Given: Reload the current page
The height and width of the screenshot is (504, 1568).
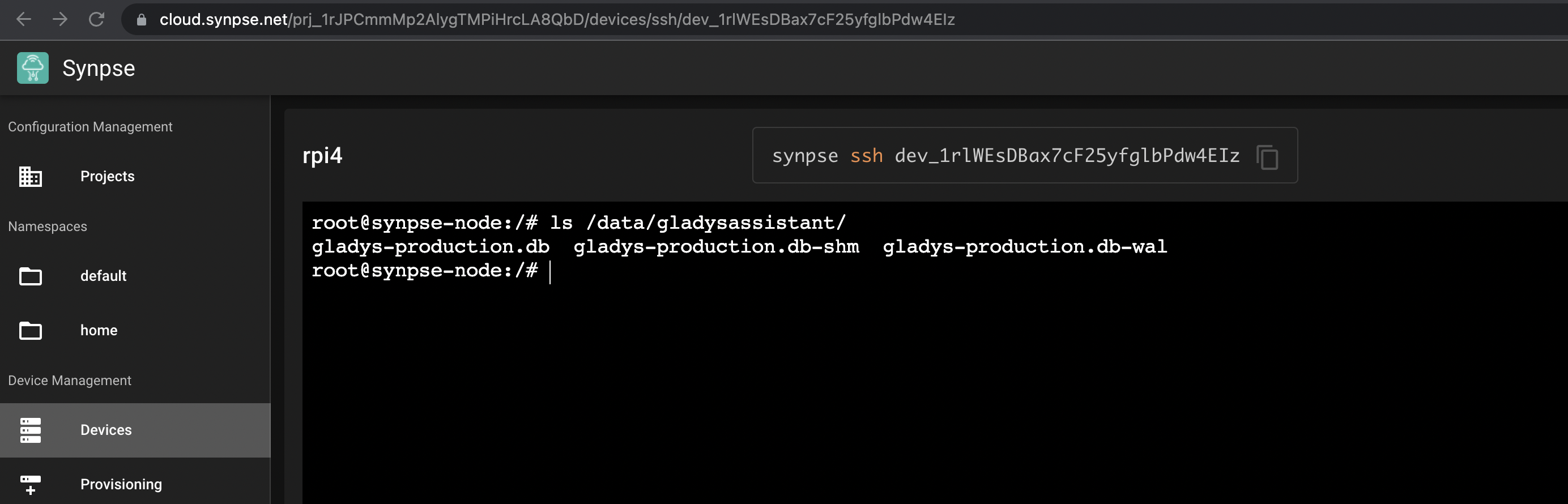Looking at the screenshot, I should pos(96,19).
